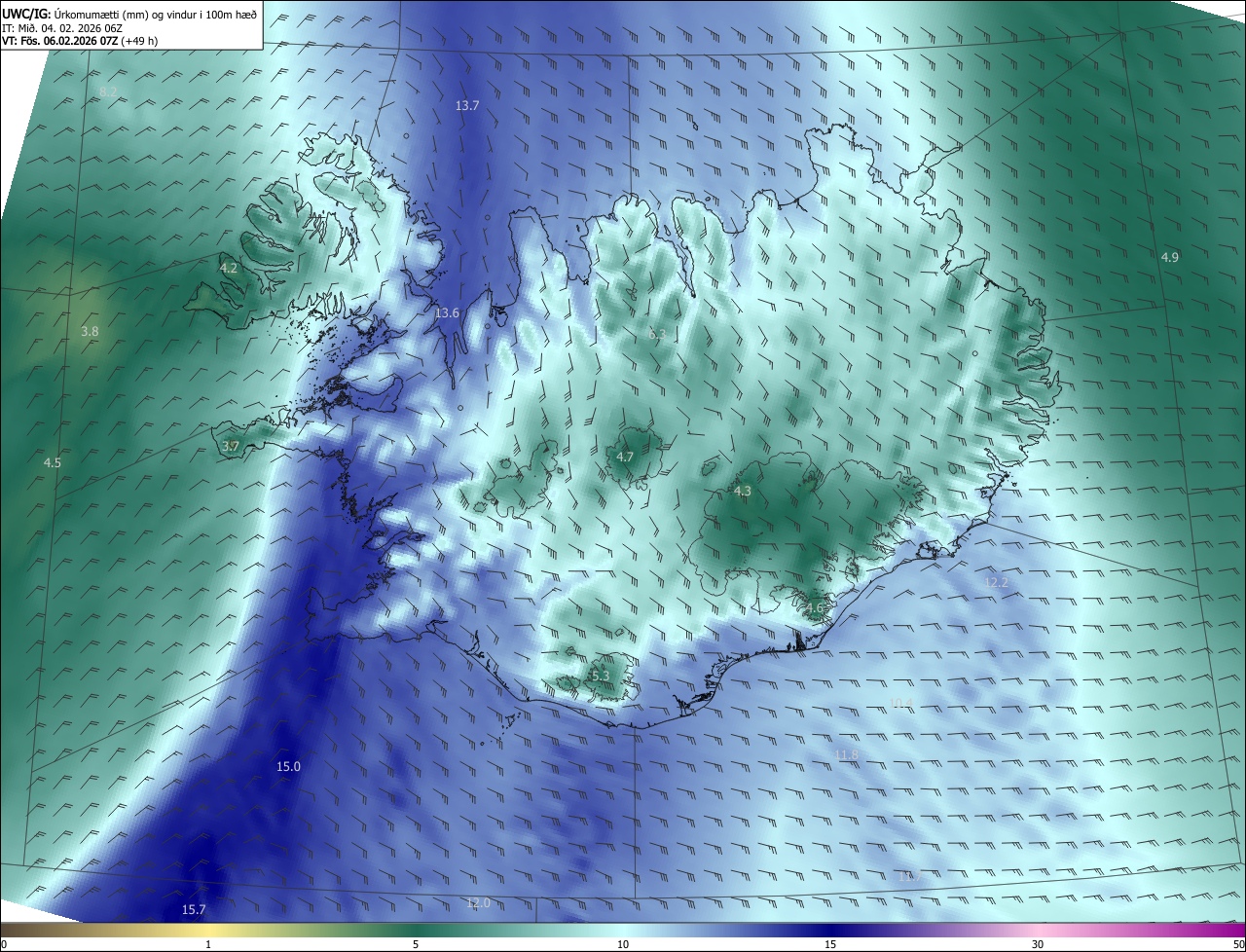Click the 13.7 value label
The height and width of the screenshot is (952, 1246).
[x=467, y=105]
